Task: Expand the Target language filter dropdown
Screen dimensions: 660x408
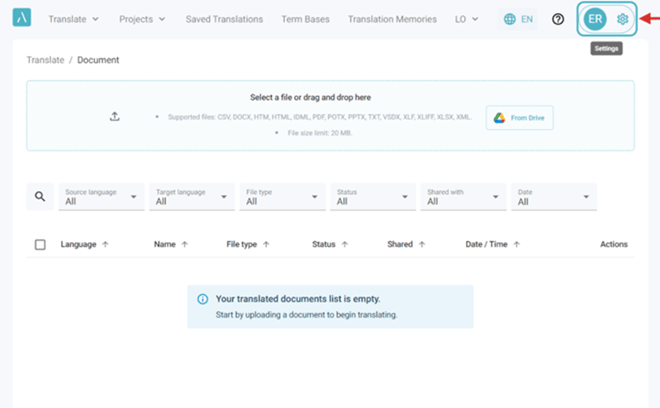Action: click(x=192, y=197)
